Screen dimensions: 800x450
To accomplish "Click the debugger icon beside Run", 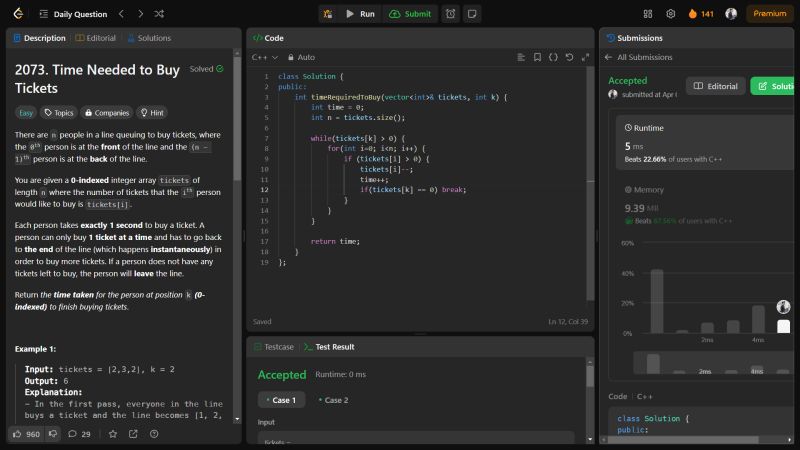I will click(328, 14).
